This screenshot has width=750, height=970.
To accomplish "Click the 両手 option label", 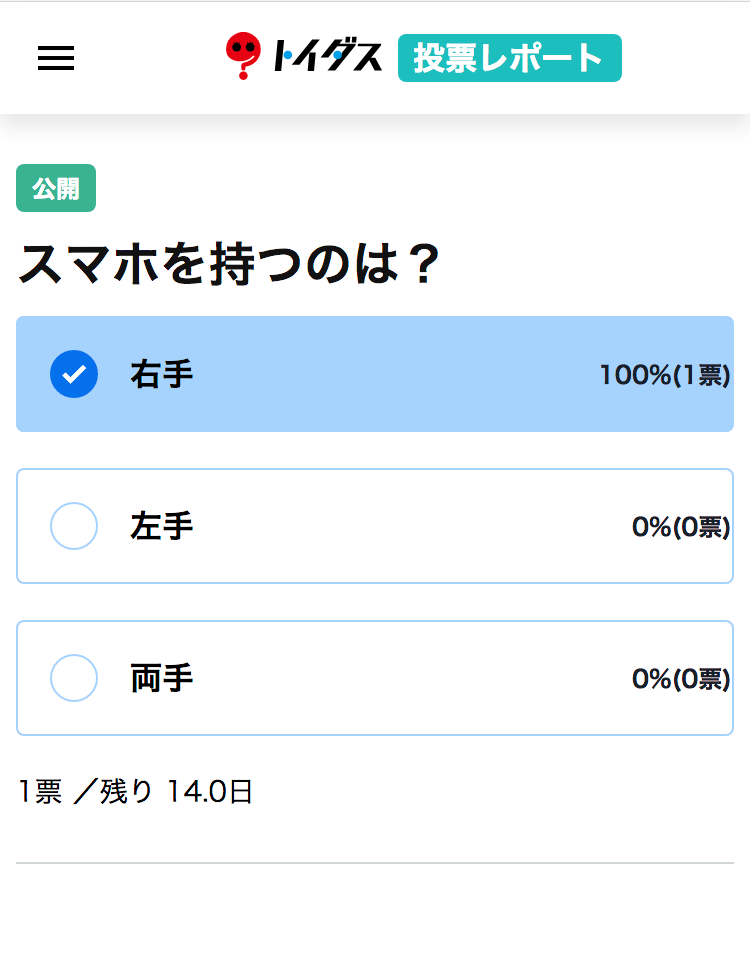I will coord(162,679).
